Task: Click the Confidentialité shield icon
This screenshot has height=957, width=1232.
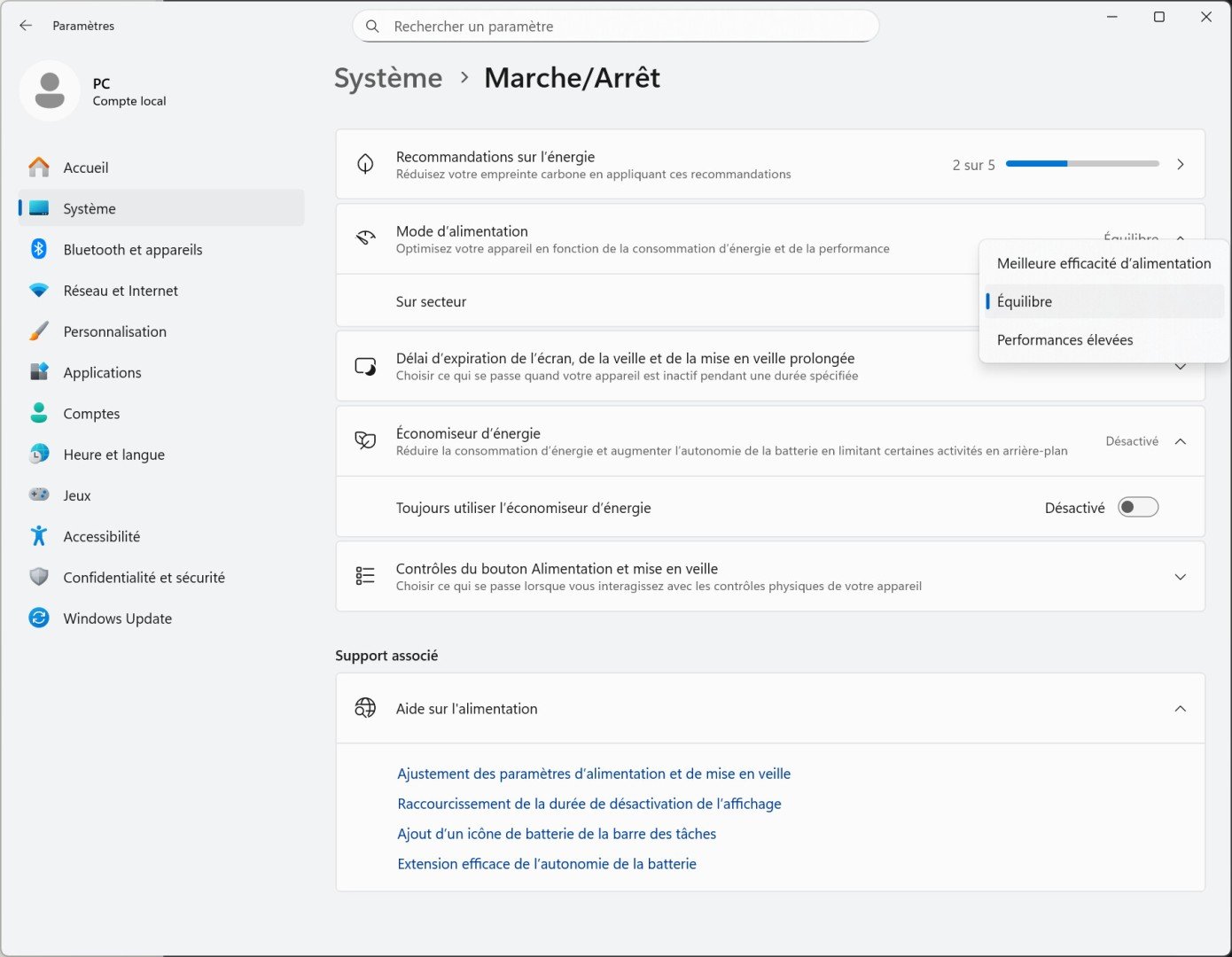Action: [x=39, y=577]
